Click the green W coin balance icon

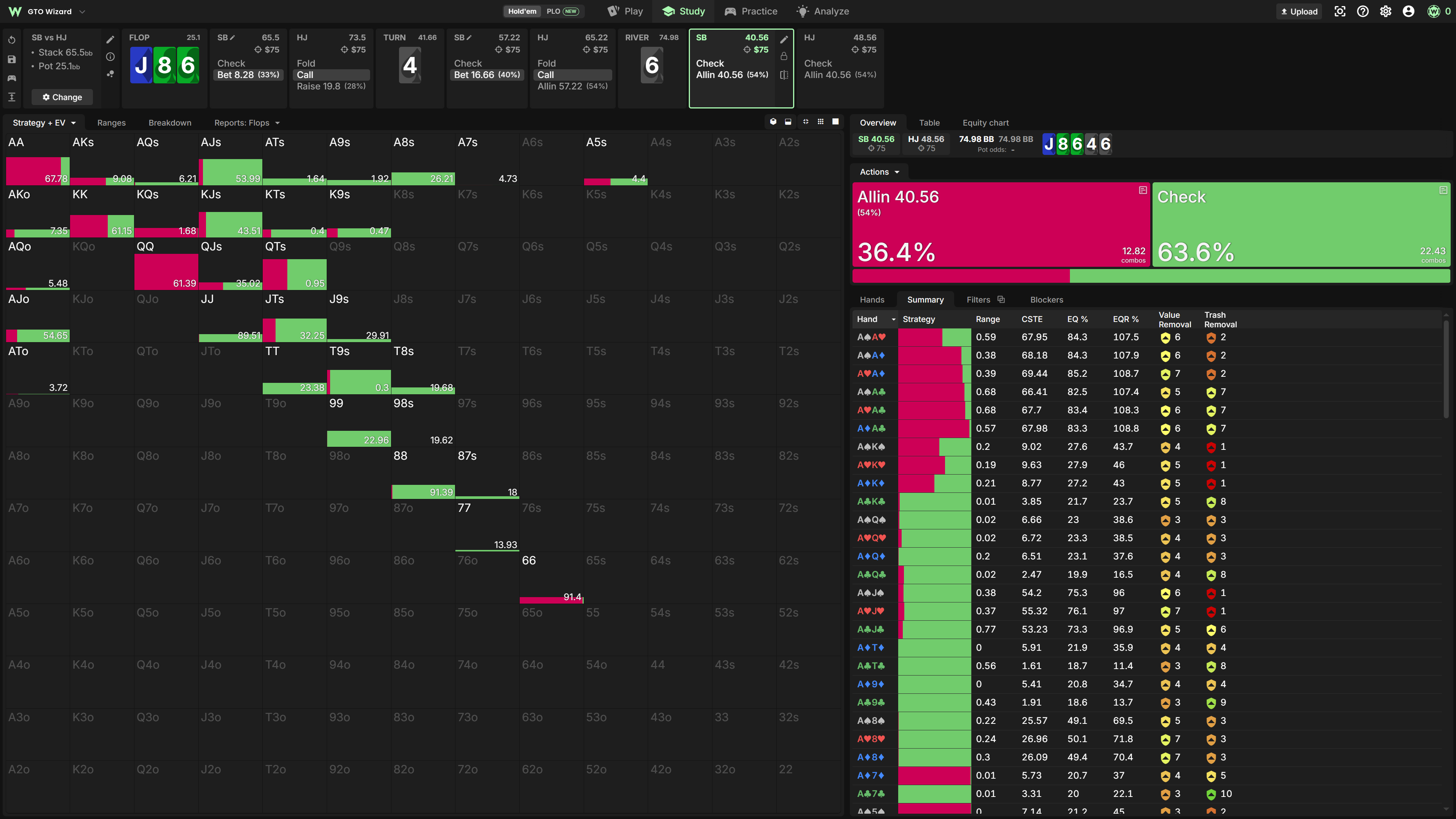1434,11
